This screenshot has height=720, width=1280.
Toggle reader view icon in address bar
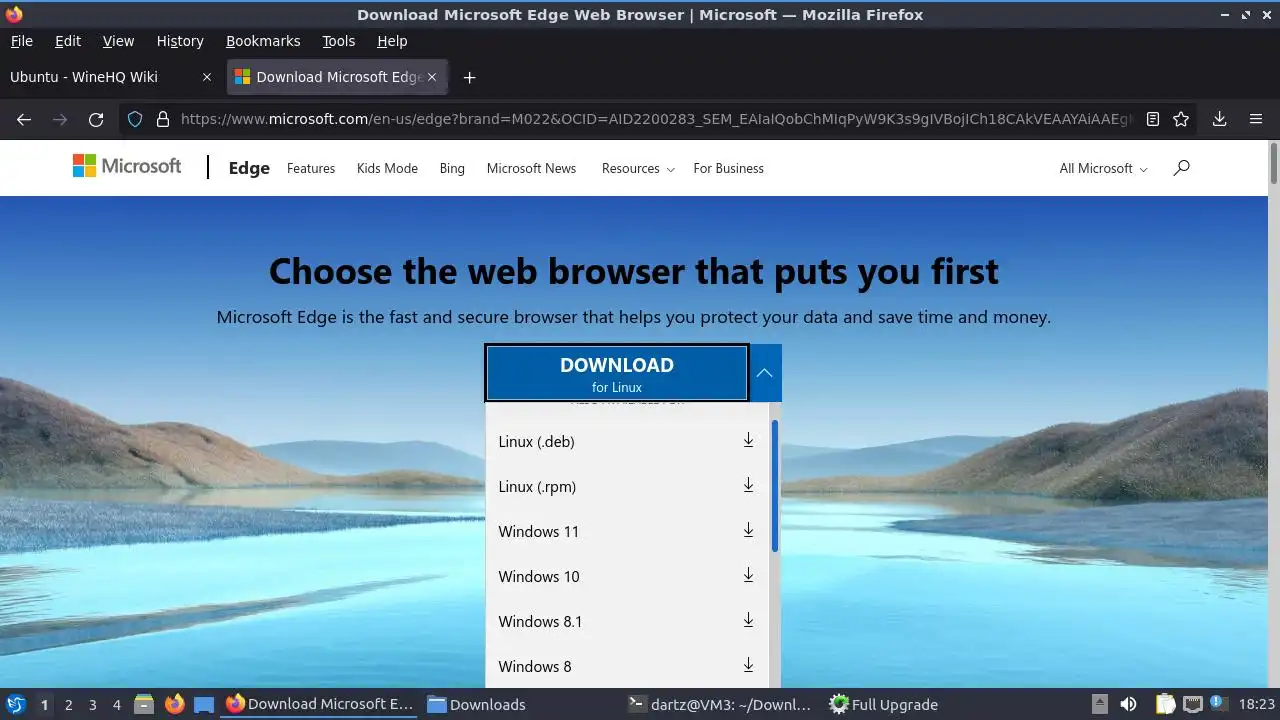(1153, 119)
